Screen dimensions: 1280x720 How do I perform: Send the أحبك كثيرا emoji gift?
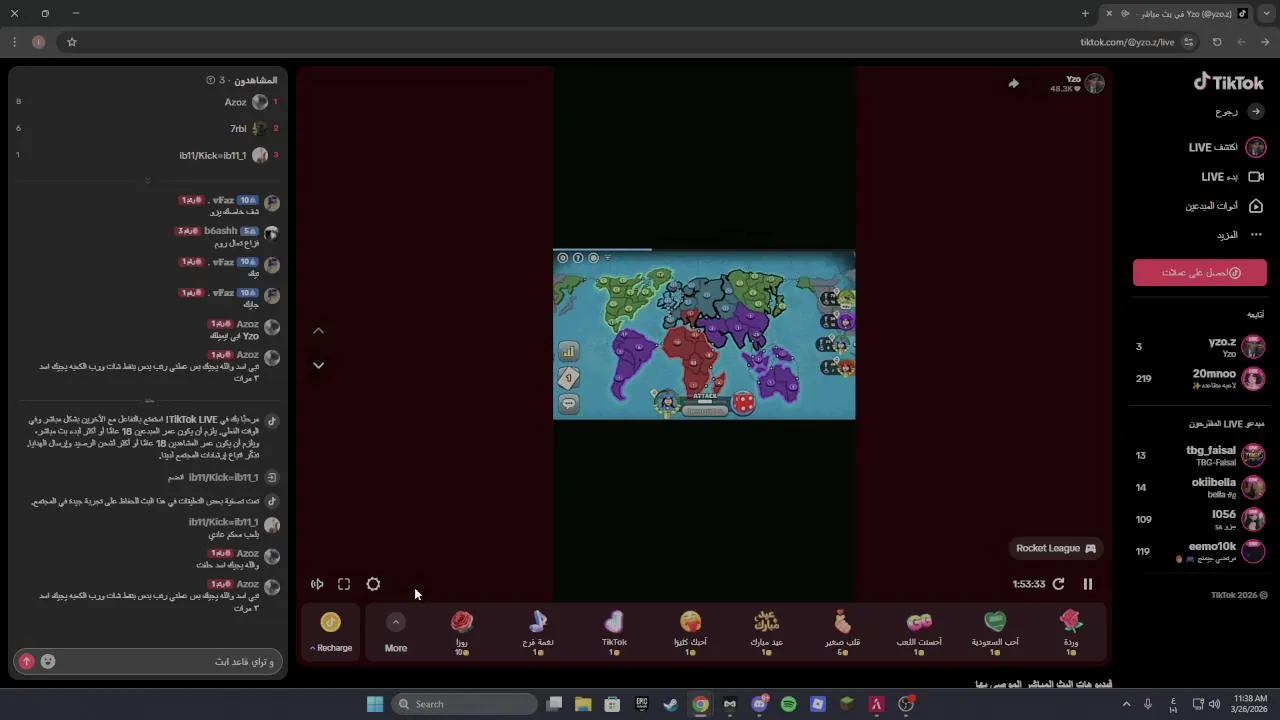690,633
